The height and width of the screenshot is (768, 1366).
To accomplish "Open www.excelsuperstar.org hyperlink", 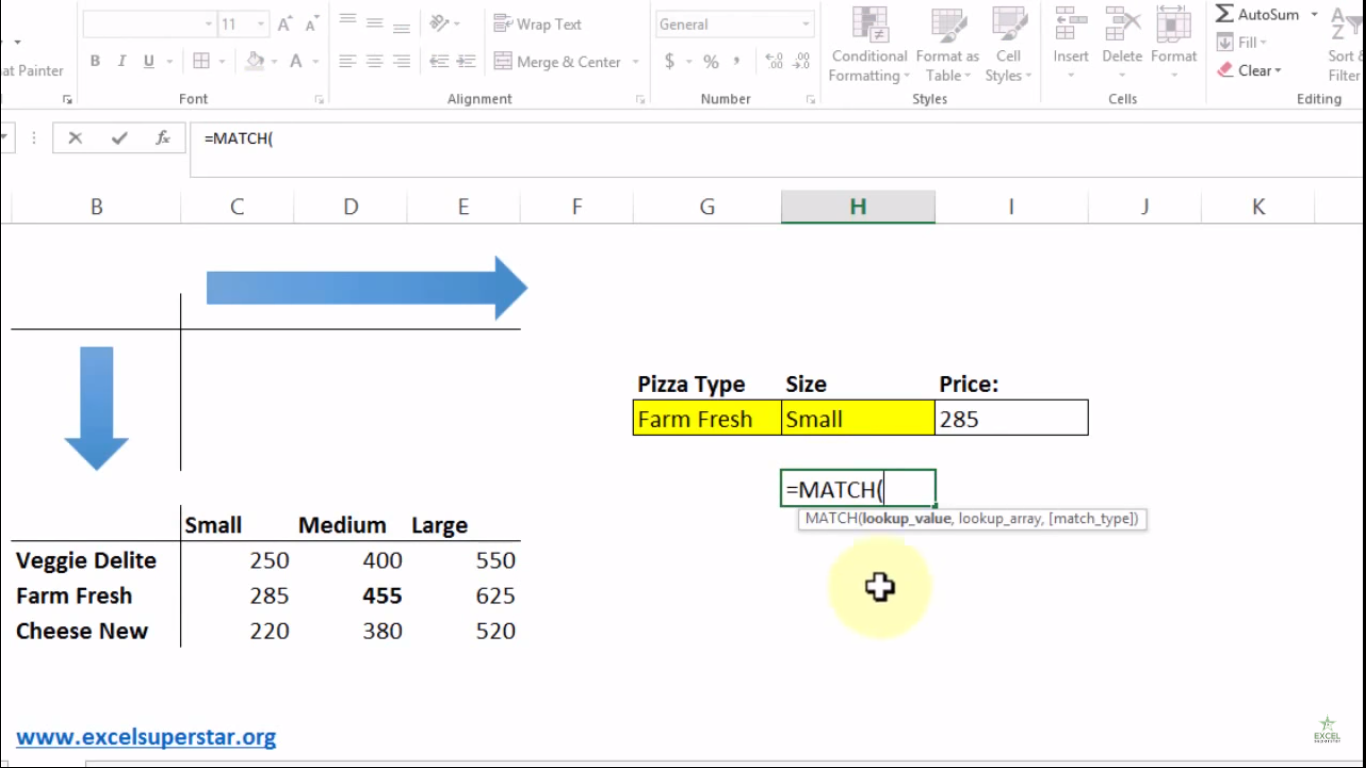I will click(x=146, y=737).
